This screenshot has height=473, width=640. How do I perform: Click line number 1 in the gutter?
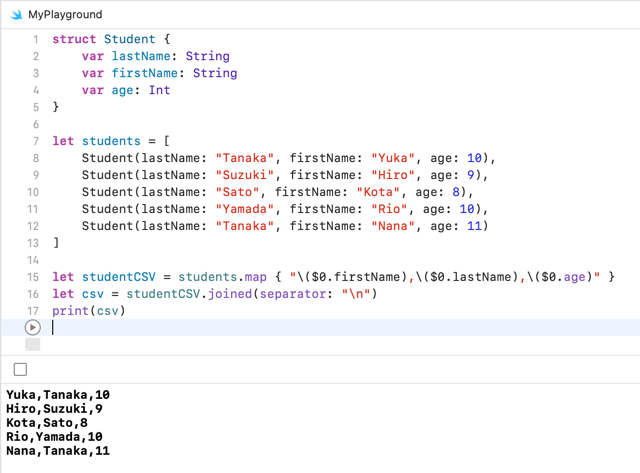(35, 39)
